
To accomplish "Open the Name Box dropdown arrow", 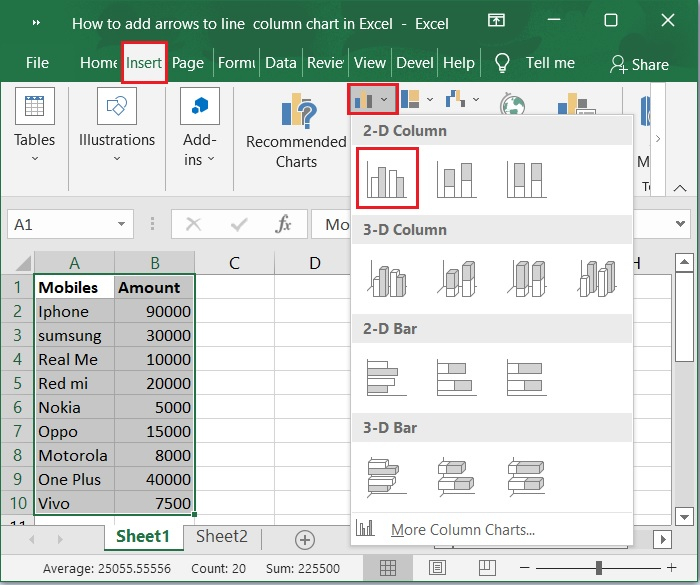I will [x=123, y=225].
